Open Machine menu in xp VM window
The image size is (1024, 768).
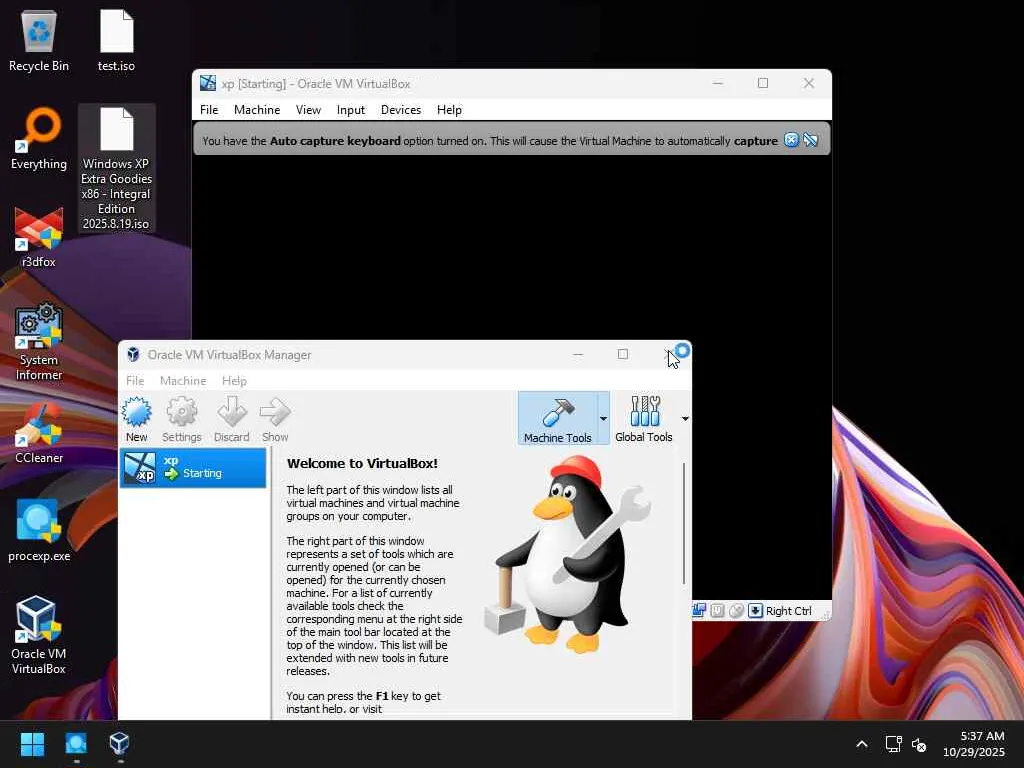point(257,110)
